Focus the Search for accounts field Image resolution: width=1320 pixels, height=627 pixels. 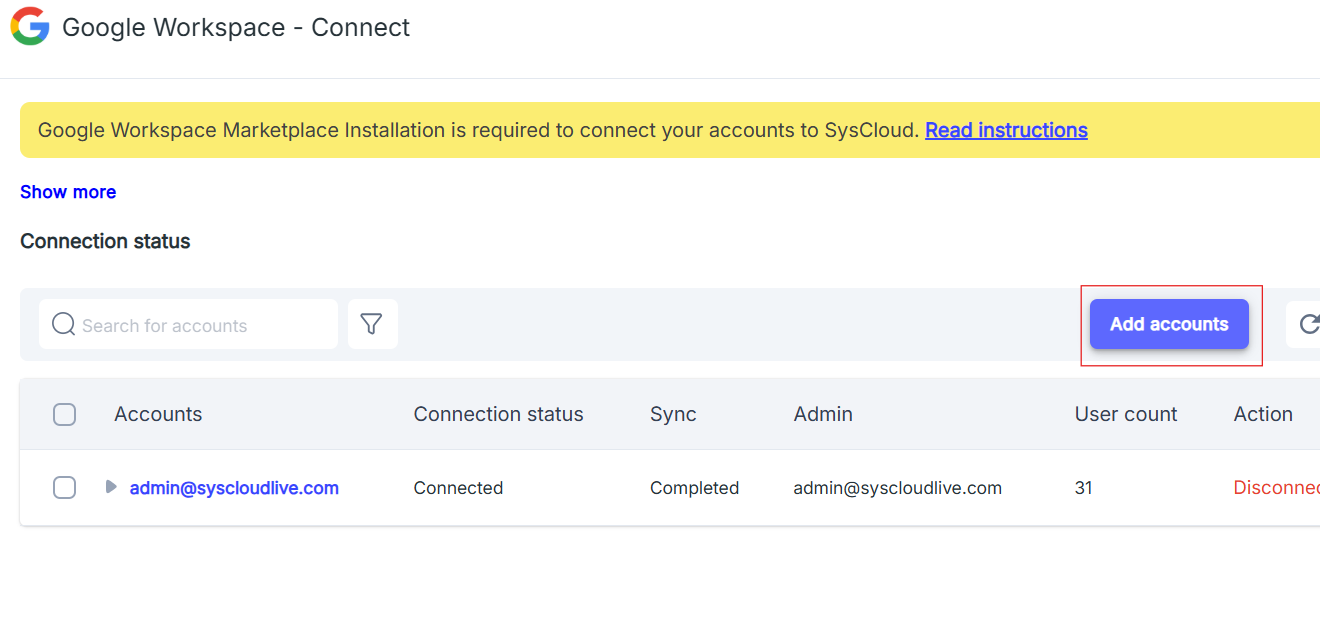pyautogui.click(x=188, y=324)
